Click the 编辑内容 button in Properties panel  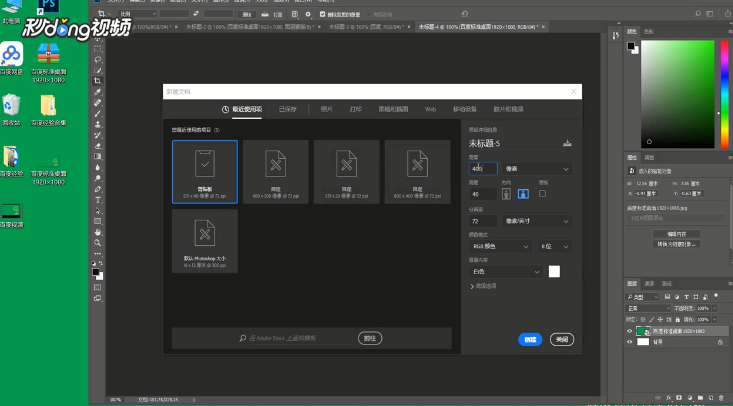pyautogui.click(x=676, y=234)
